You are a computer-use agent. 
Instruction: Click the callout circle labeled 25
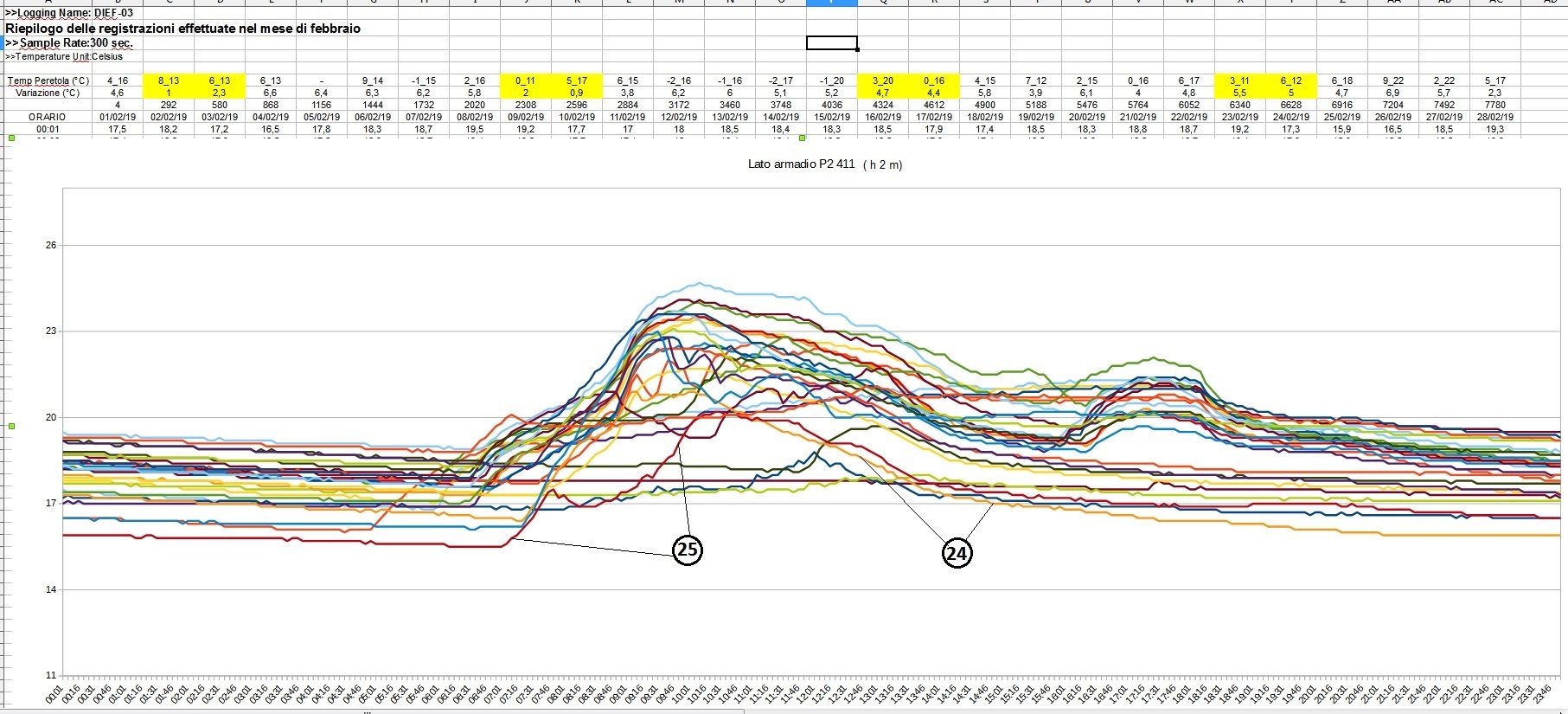pyautogui.click(x=687, y=550)
